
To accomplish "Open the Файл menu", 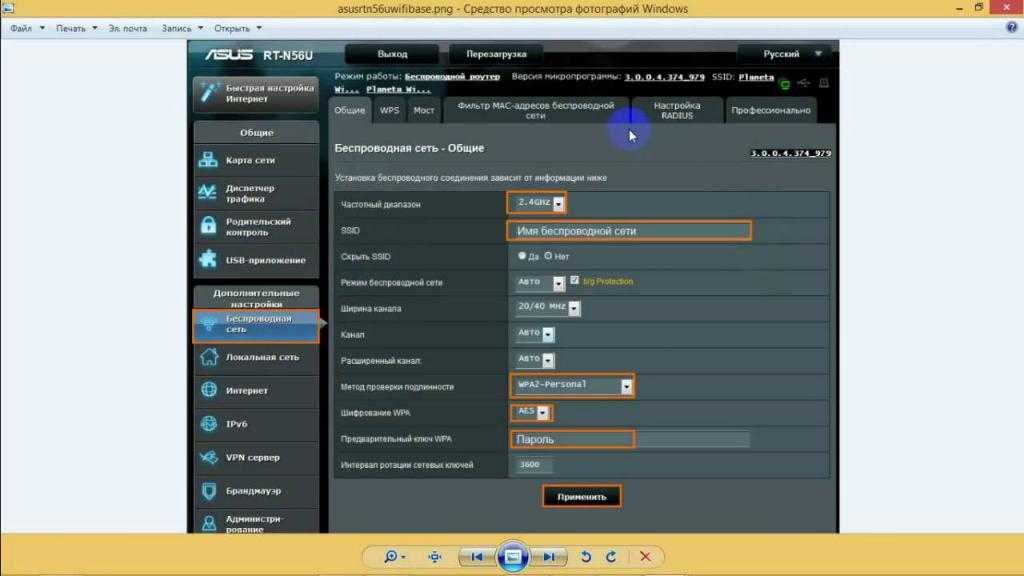I will coord(21,28).
